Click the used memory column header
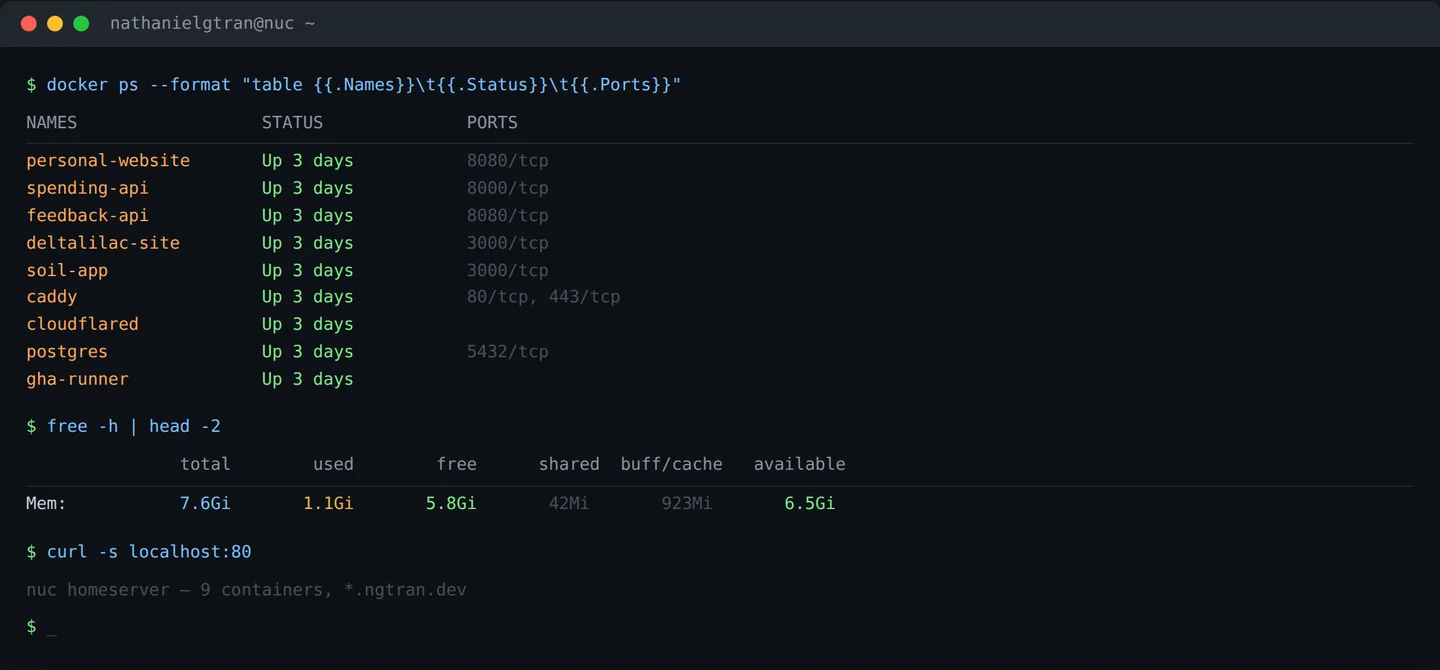Image resolution: width=1440 pixels, height=670 pixels. tap(333, 464)
